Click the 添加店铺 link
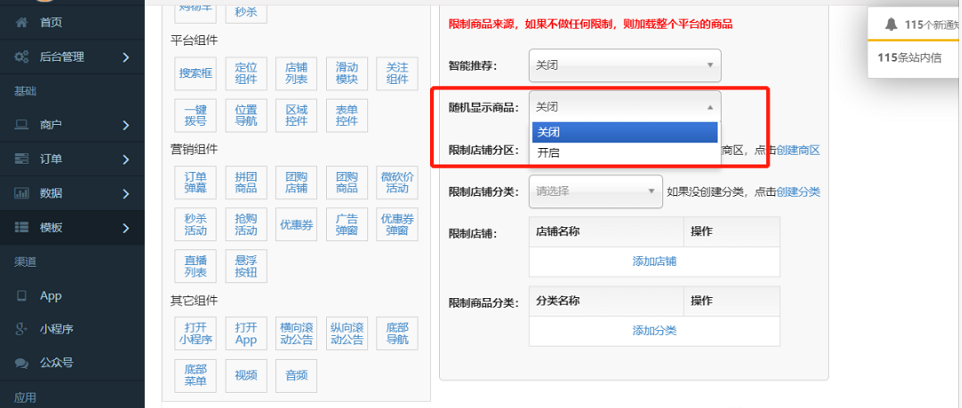 coord(654,261)
